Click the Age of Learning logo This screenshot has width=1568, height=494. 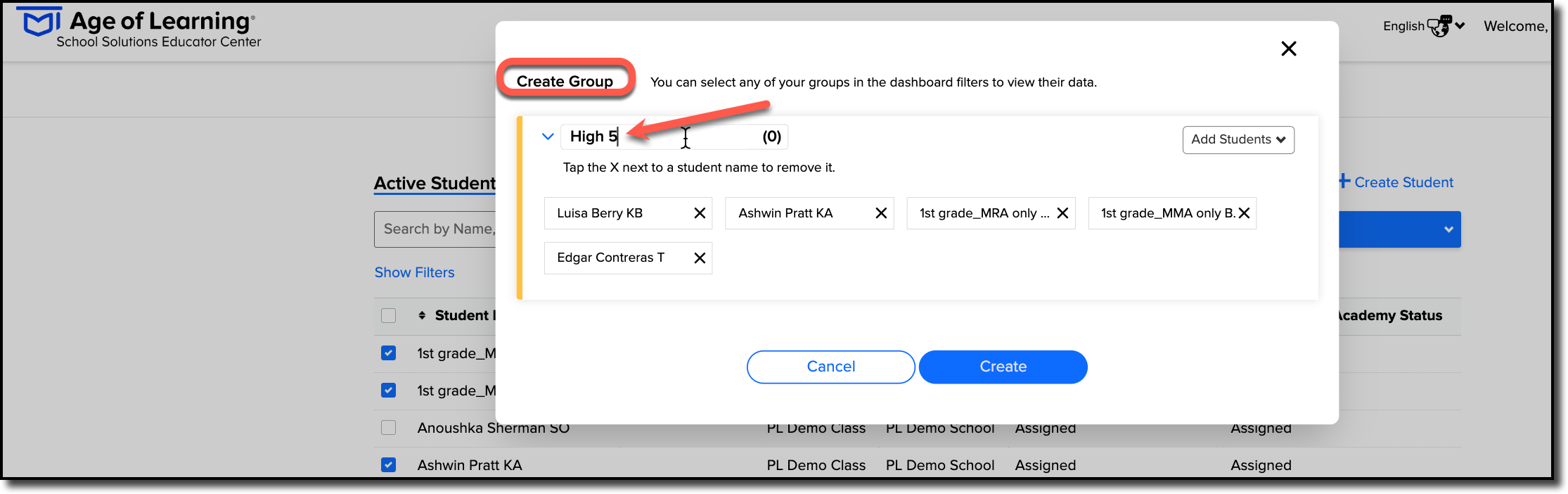139,28
